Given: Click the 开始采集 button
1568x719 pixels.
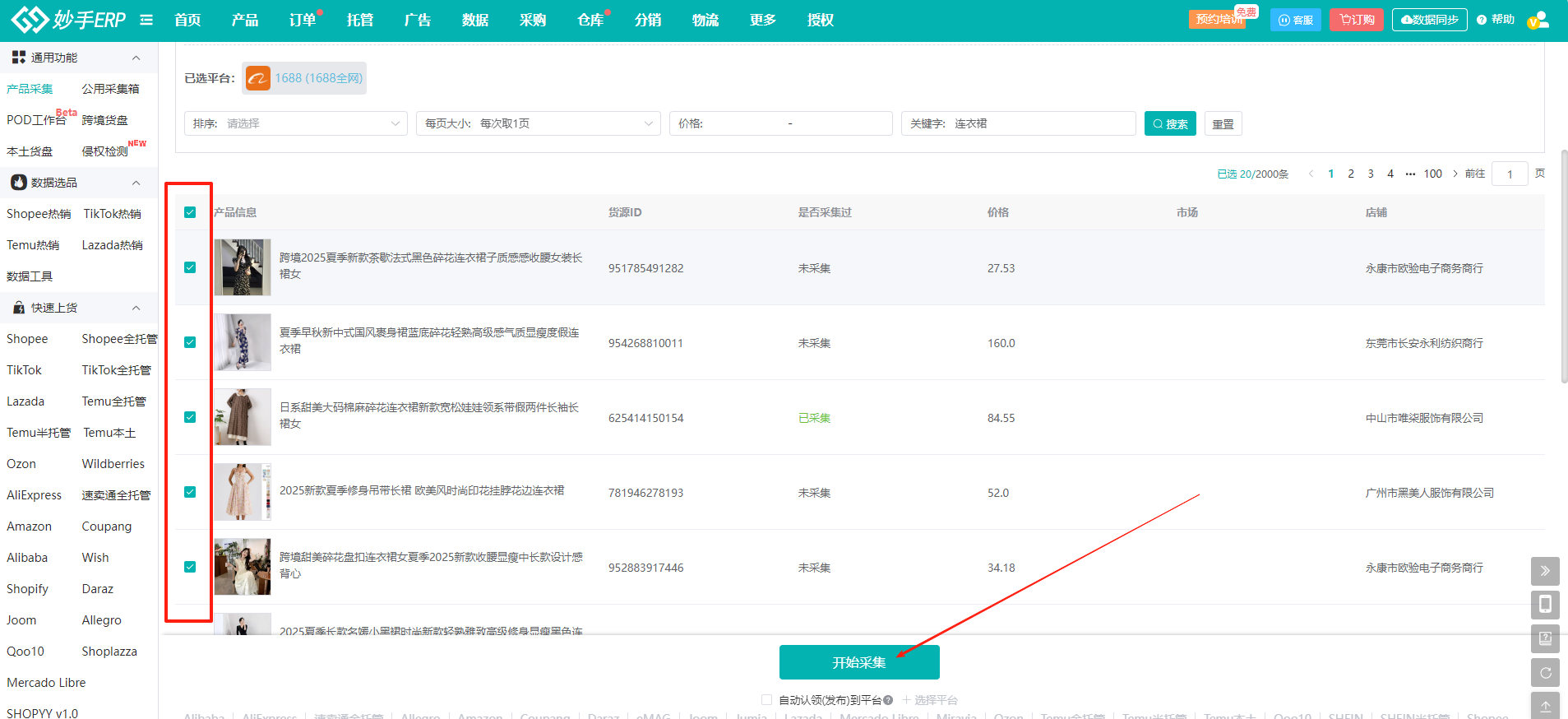Looking at the screenshot, I should point(859,662).
